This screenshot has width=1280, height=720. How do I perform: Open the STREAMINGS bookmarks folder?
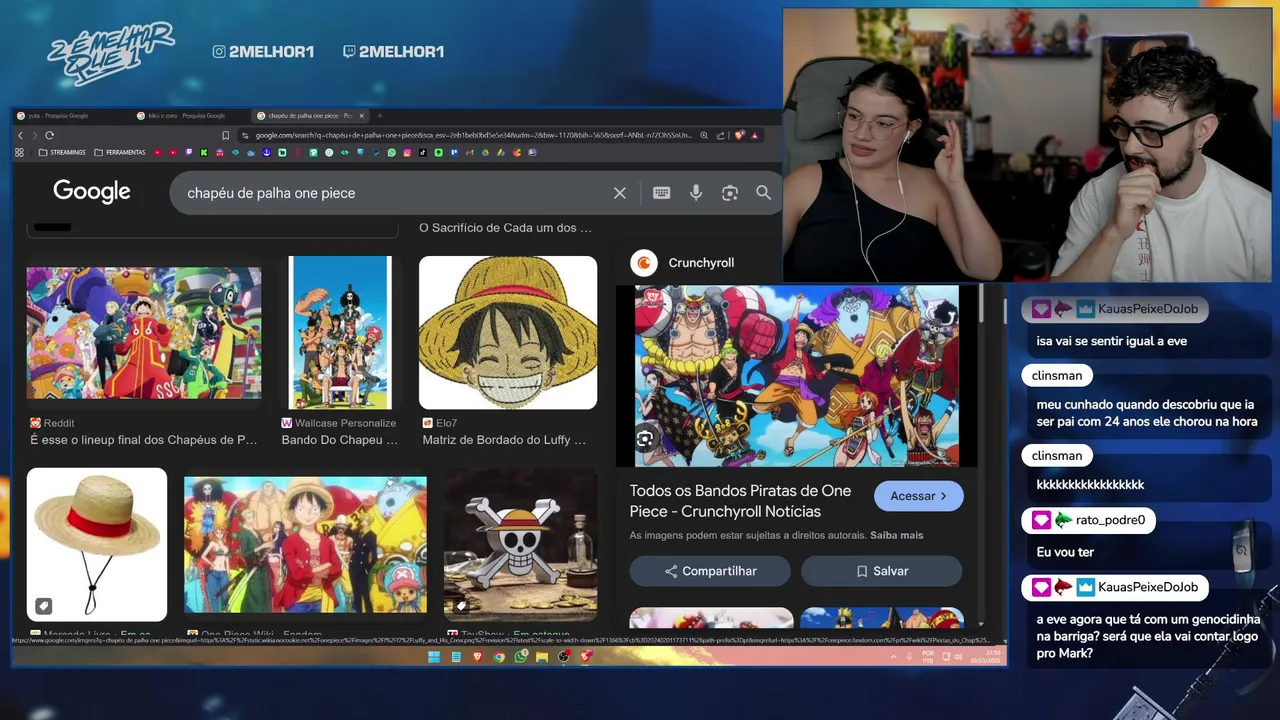pos(62,152)
